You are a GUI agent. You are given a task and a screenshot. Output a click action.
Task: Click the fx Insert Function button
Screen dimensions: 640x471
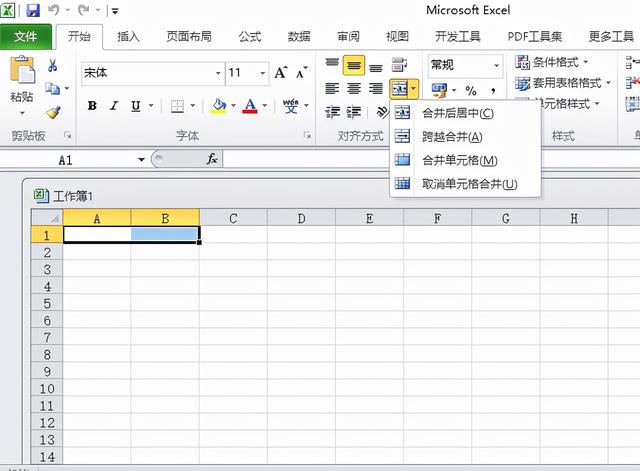pyautogui.click(x=212, y=159)
